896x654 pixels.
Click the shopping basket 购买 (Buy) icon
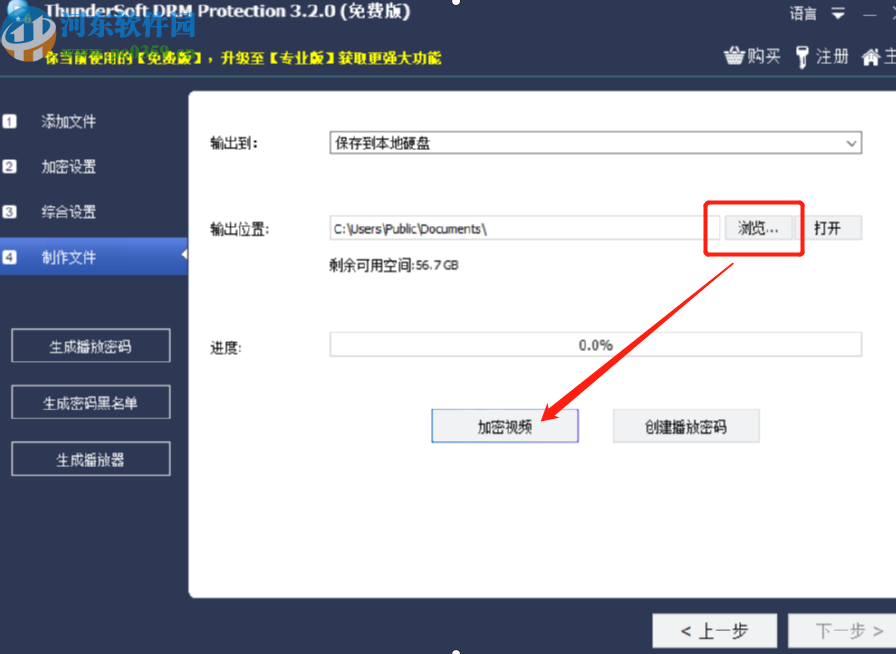tap(736, 56)
